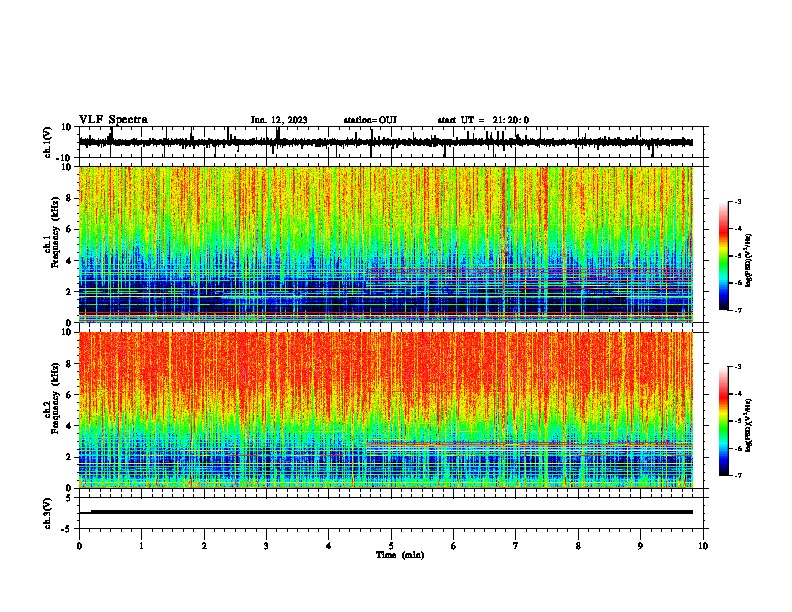Click time axis tick label "2"
This screenshot has width=792, height=612.
[204, 546]
